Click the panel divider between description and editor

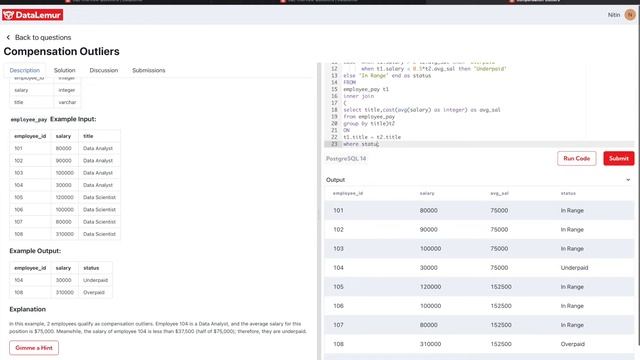(x=319, y=211)
